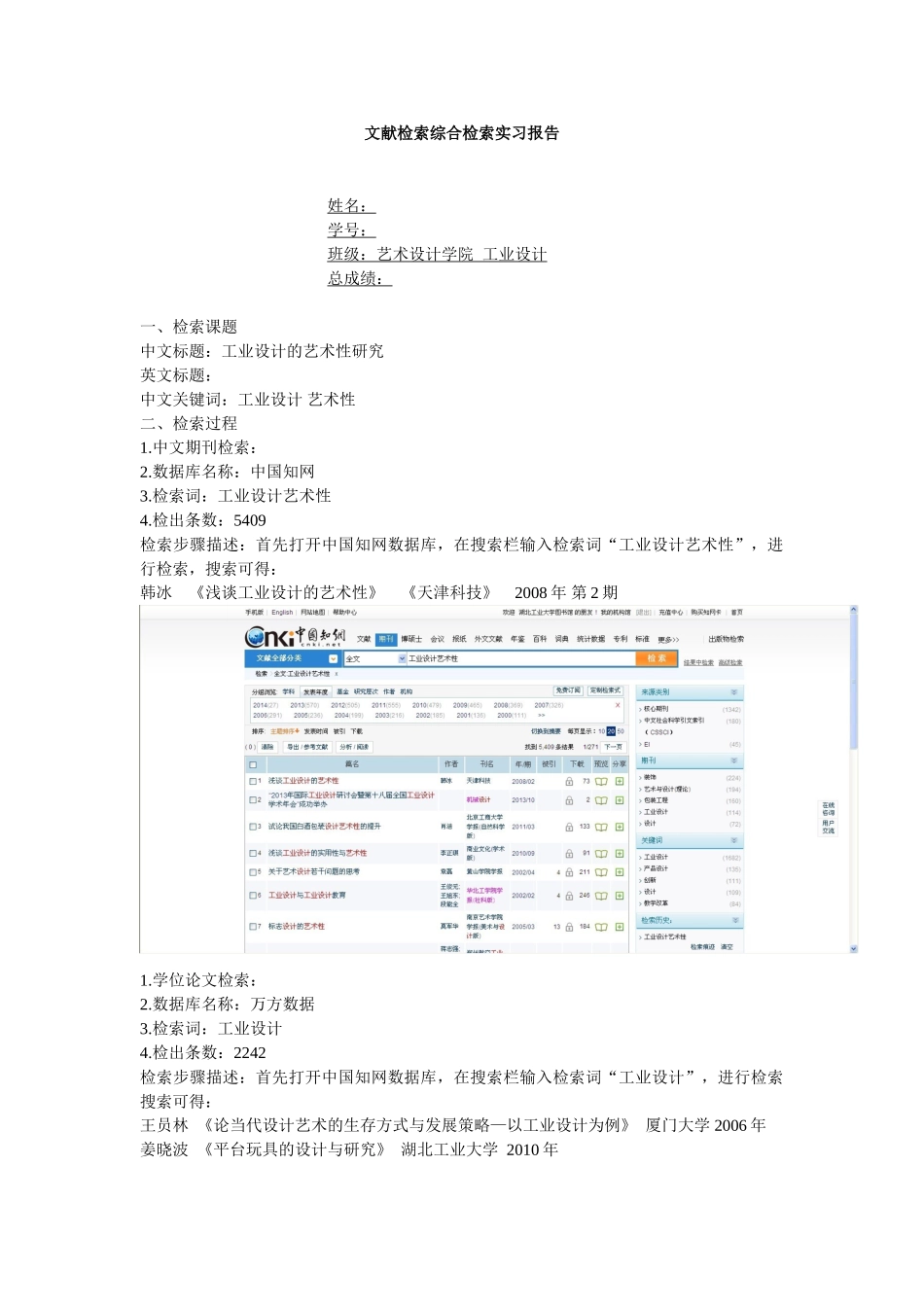
Task: Close the year filter with red X
Action: click(x=618, y=705)
